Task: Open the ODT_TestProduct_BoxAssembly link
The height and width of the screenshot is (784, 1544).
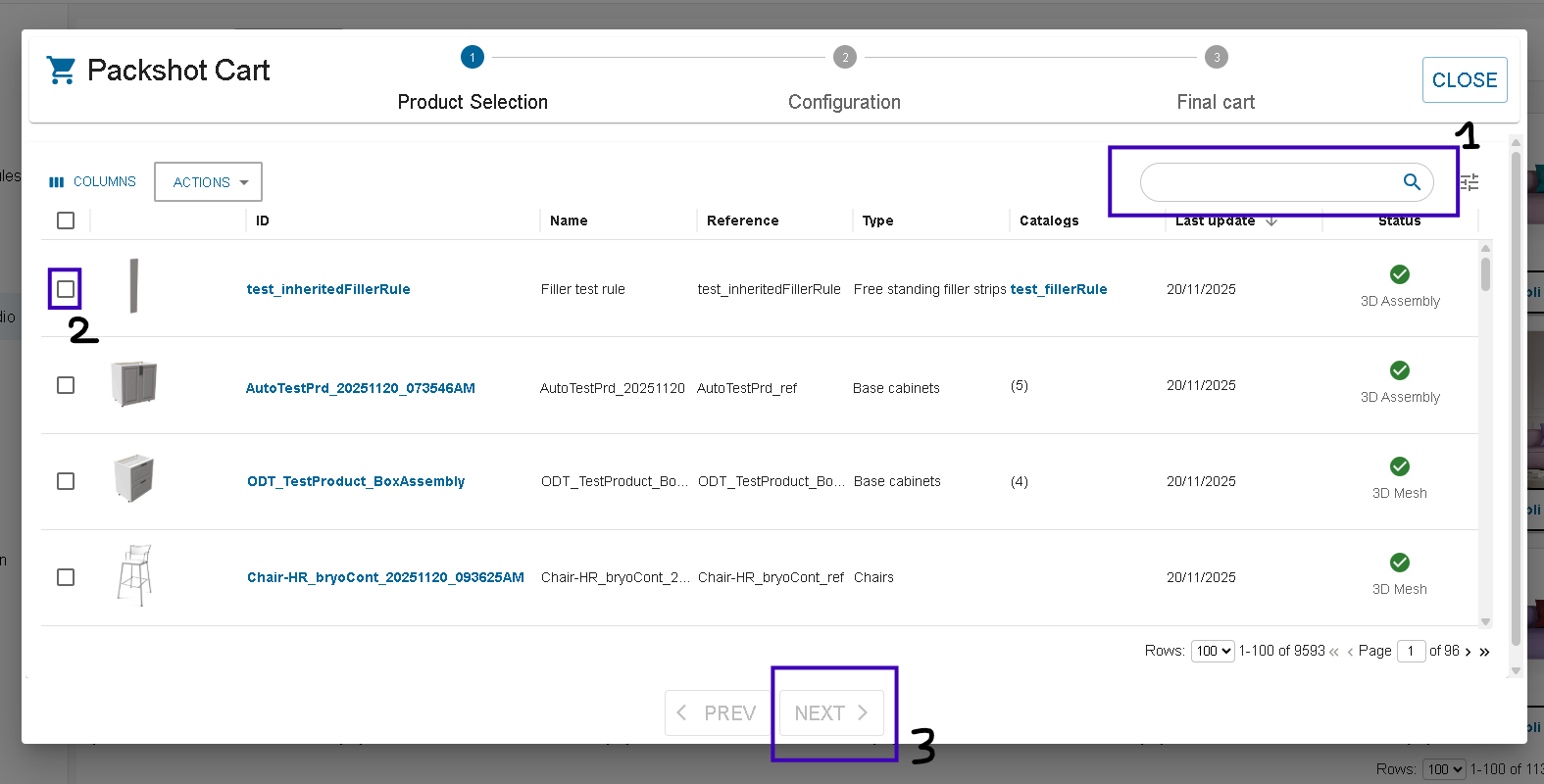Action: click(x=356, y=481)
